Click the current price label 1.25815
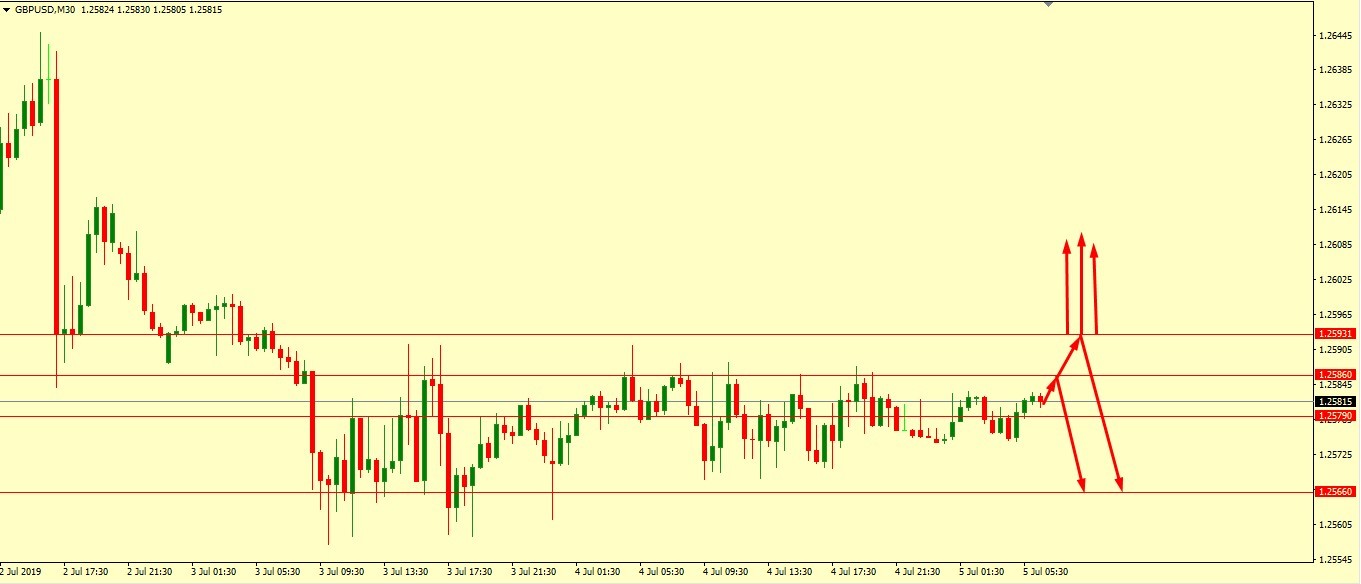 point(1335,402)
